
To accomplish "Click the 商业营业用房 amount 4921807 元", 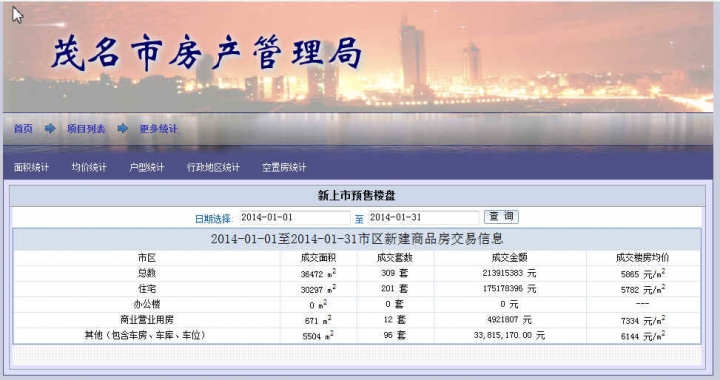I will pos(509,319).
